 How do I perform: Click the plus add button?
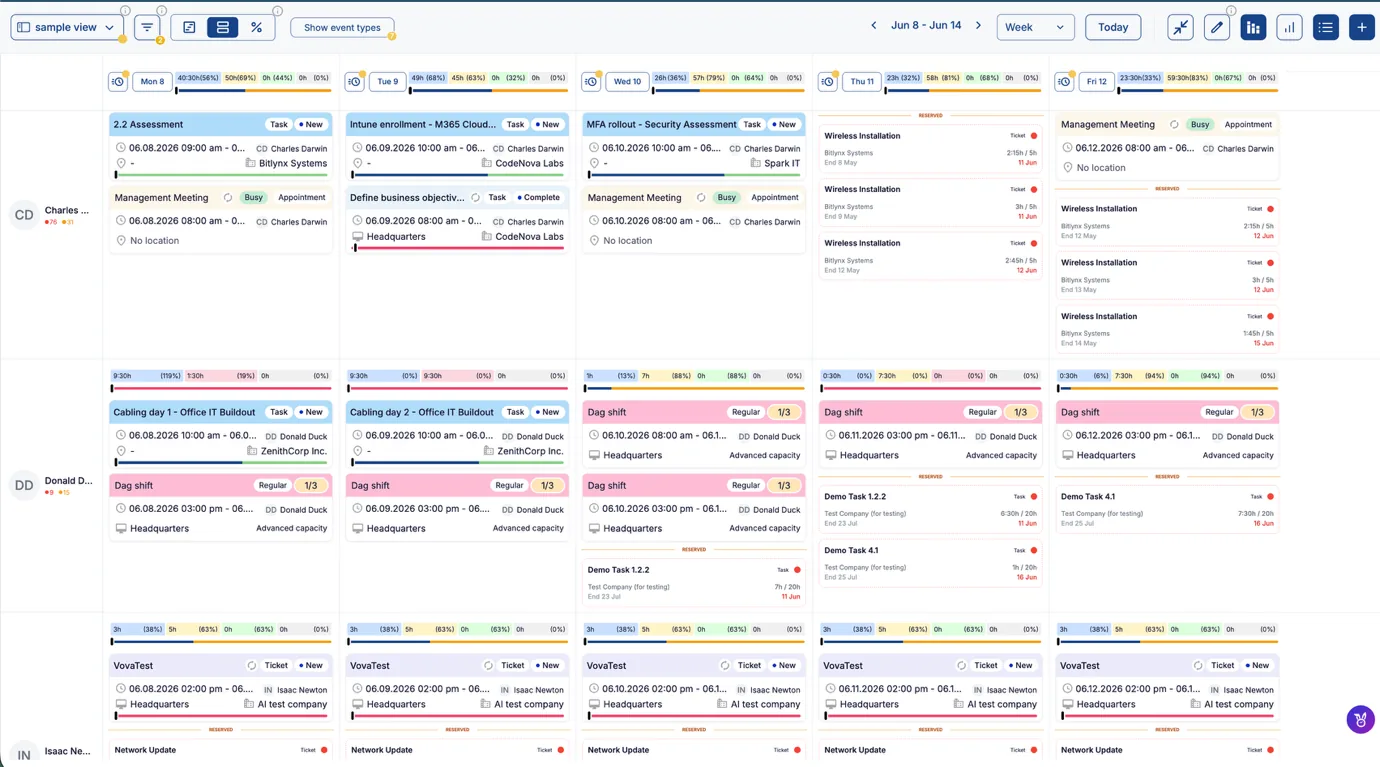1361,27
